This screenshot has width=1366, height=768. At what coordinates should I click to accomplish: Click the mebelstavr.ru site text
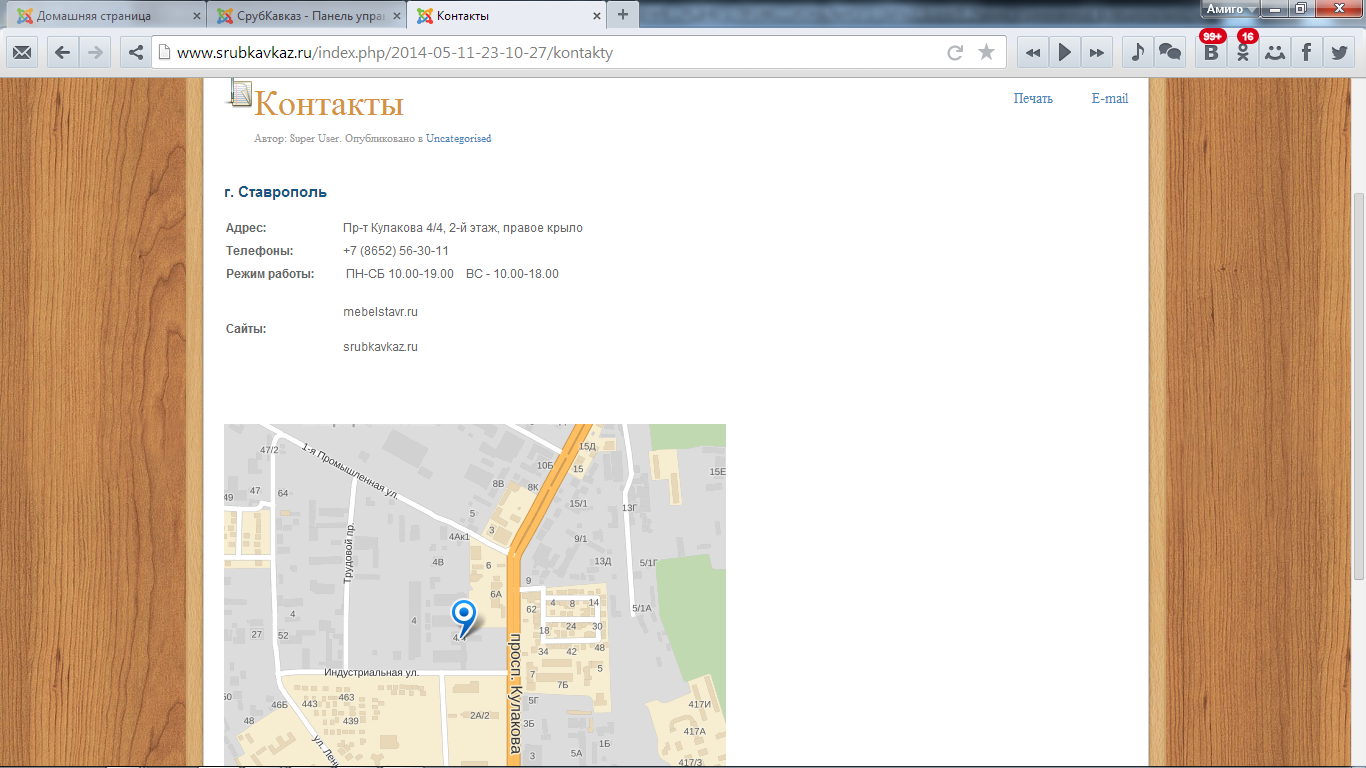380,312
